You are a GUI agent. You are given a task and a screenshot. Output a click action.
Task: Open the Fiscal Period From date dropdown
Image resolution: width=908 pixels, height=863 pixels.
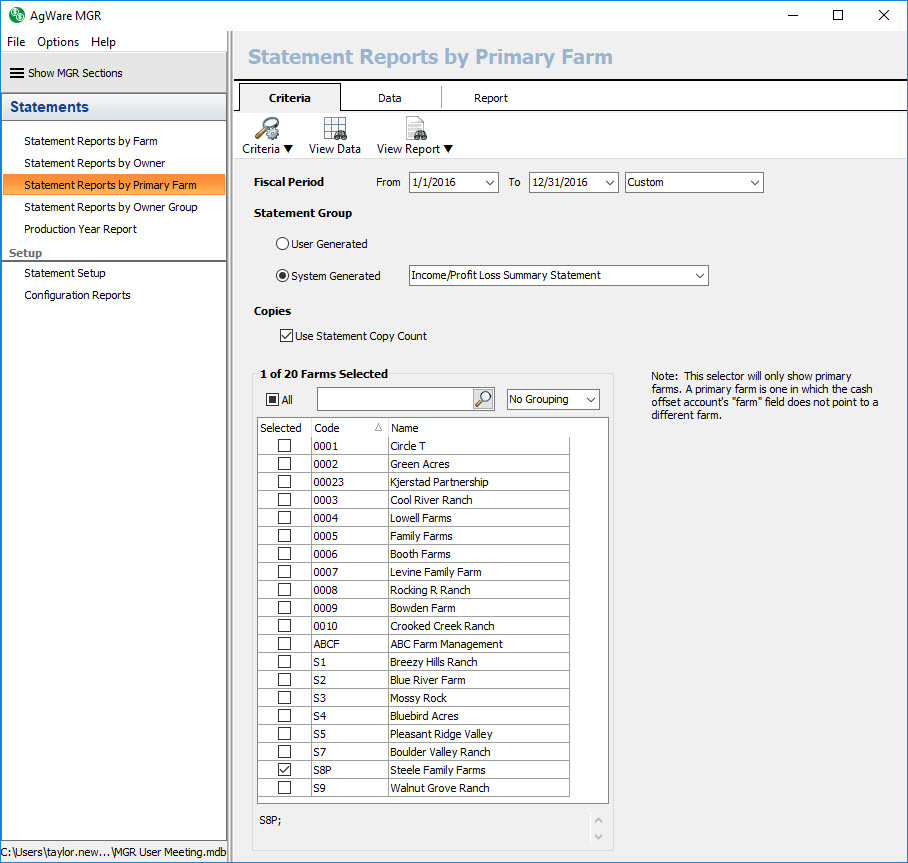489,182
